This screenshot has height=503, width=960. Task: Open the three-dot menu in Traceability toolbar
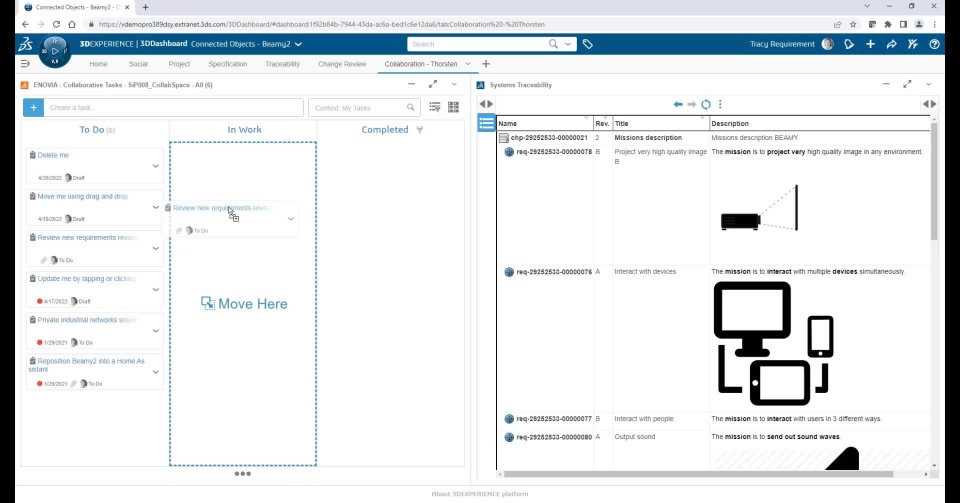[x=720, y=105]
